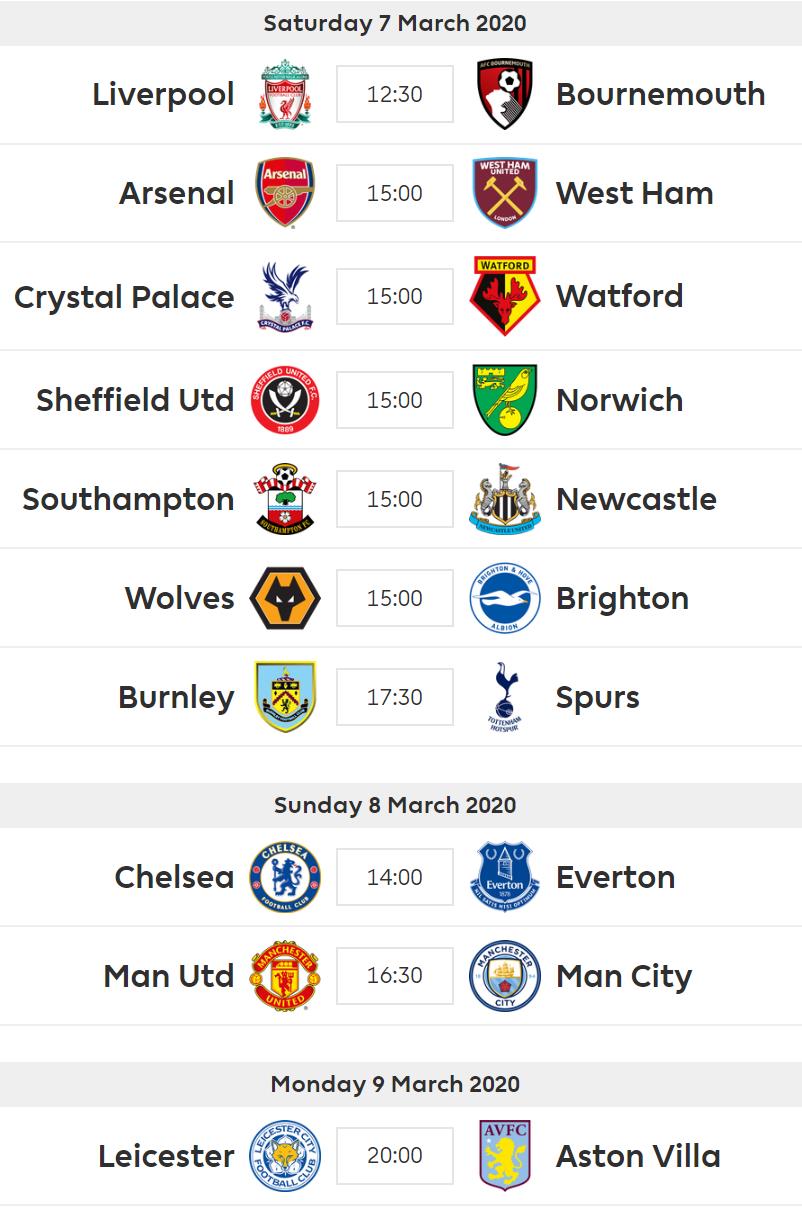802x1209 pixels.
Task: Select the Everton team name
Action: point(615,877)
